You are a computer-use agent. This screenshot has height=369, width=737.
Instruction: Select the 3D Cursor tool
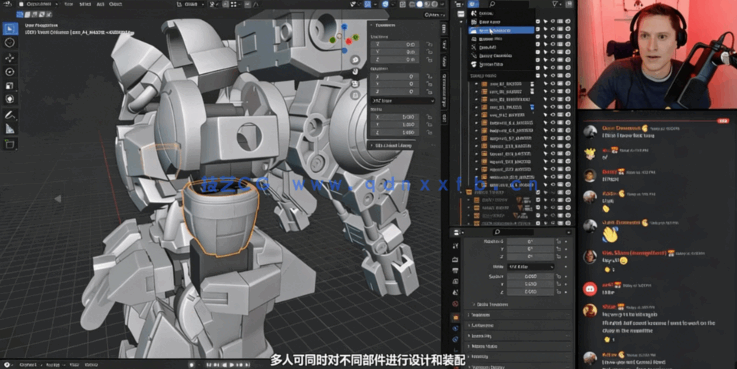click(10, 43)
